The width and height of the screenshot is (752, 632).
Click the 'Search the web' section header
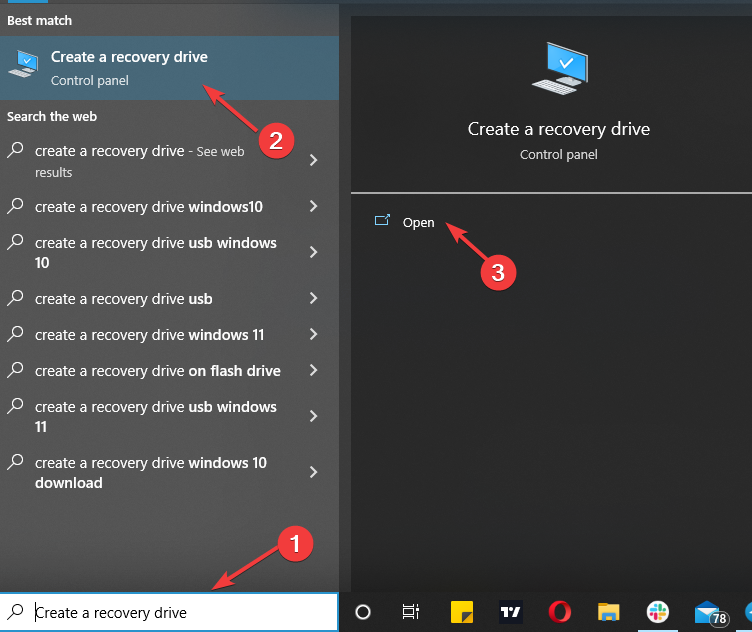coord(52,117)
